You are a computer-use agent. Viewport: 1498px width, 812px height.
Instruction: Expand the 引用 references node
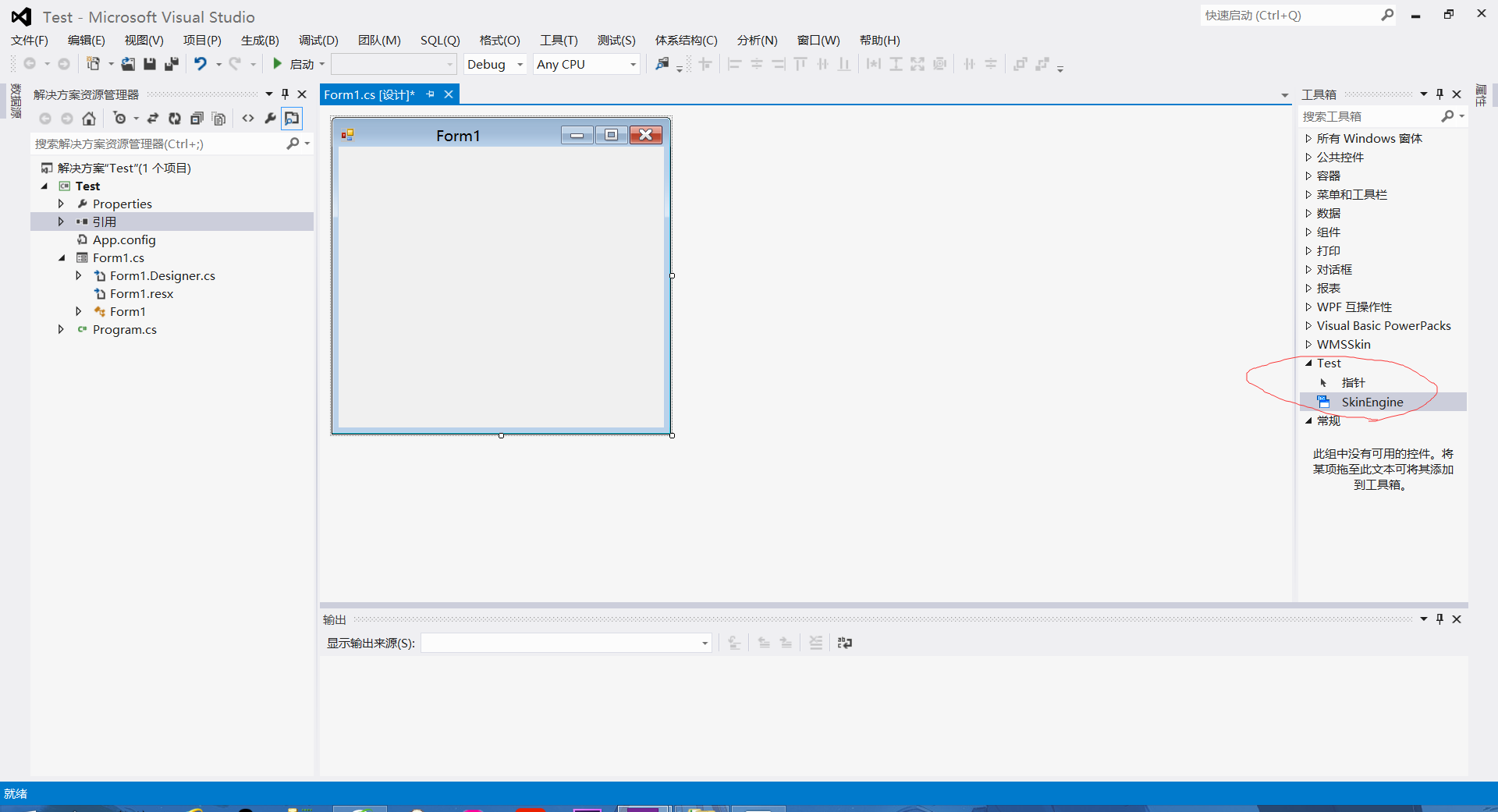[x=61, y=222]
